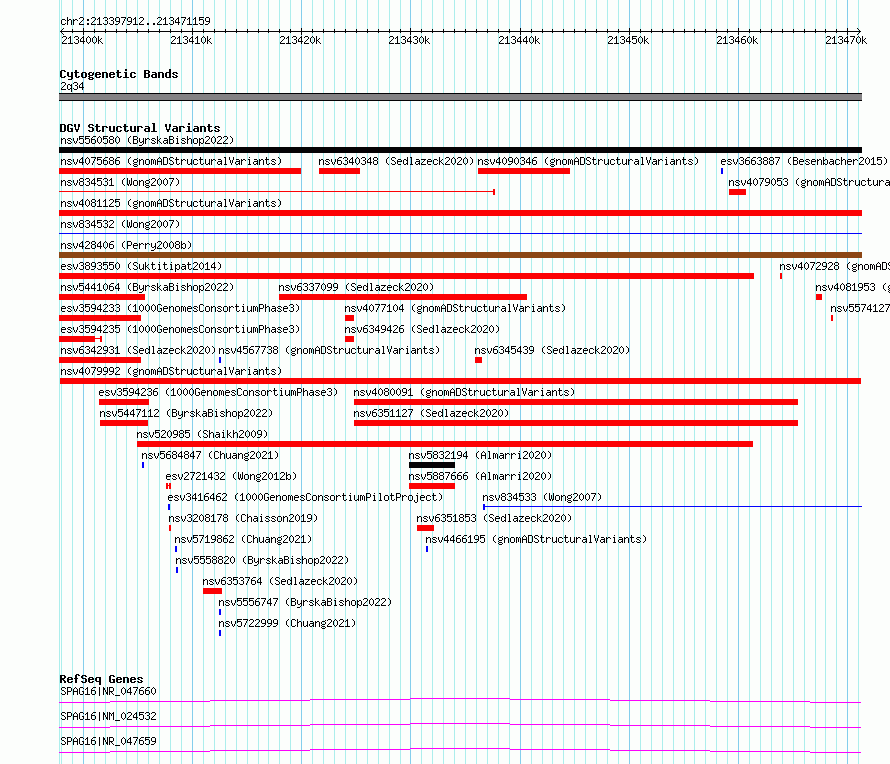Click the nsv4090346 gnomAD variant label

click(588, 161)
